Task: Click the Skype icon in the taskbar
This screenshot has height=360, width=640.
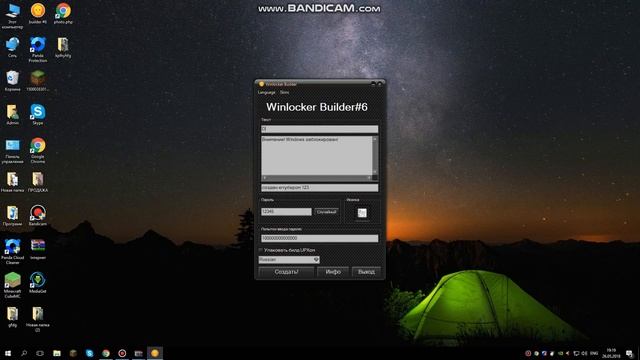Action: [x=89, y=353]
